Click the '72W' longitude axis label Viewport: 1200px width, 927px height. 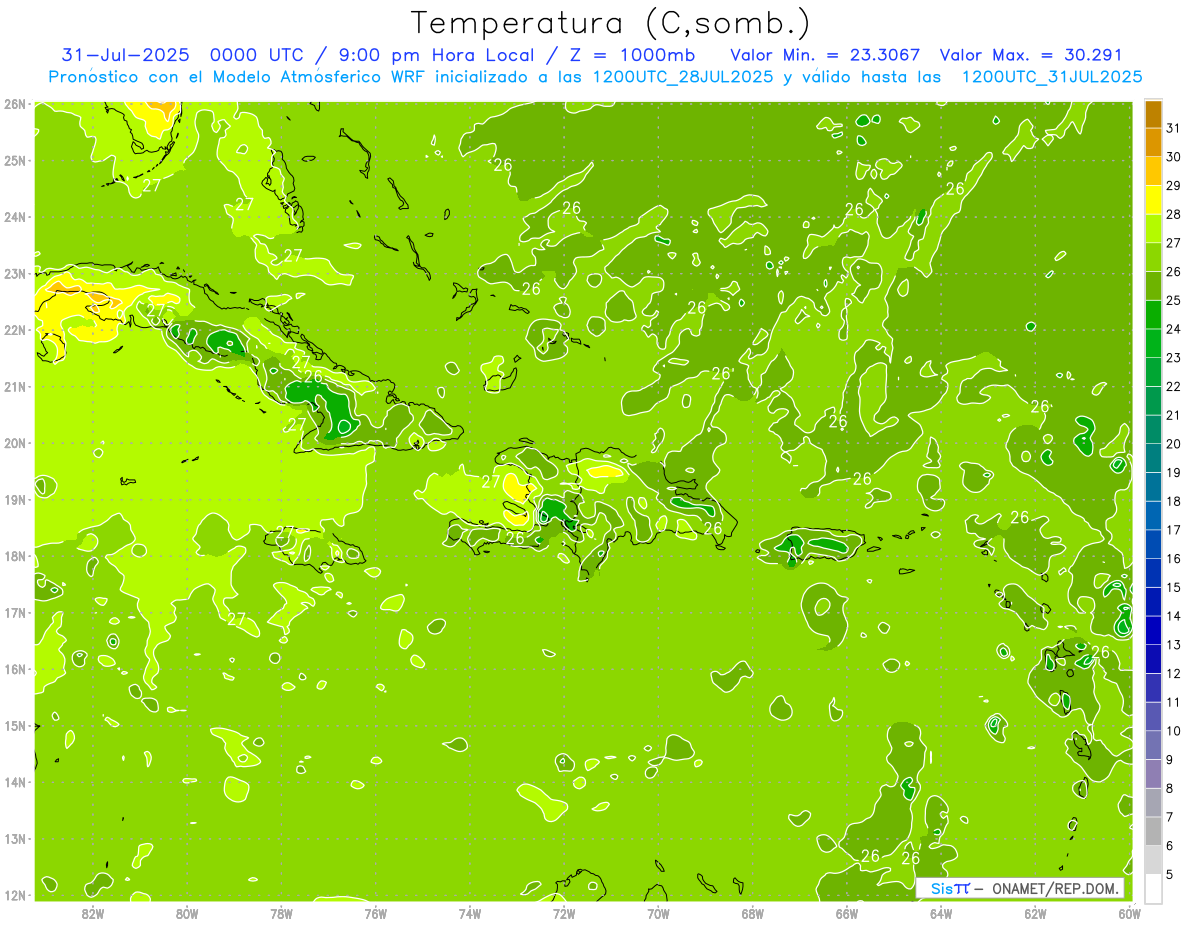[x=564, y=913]
